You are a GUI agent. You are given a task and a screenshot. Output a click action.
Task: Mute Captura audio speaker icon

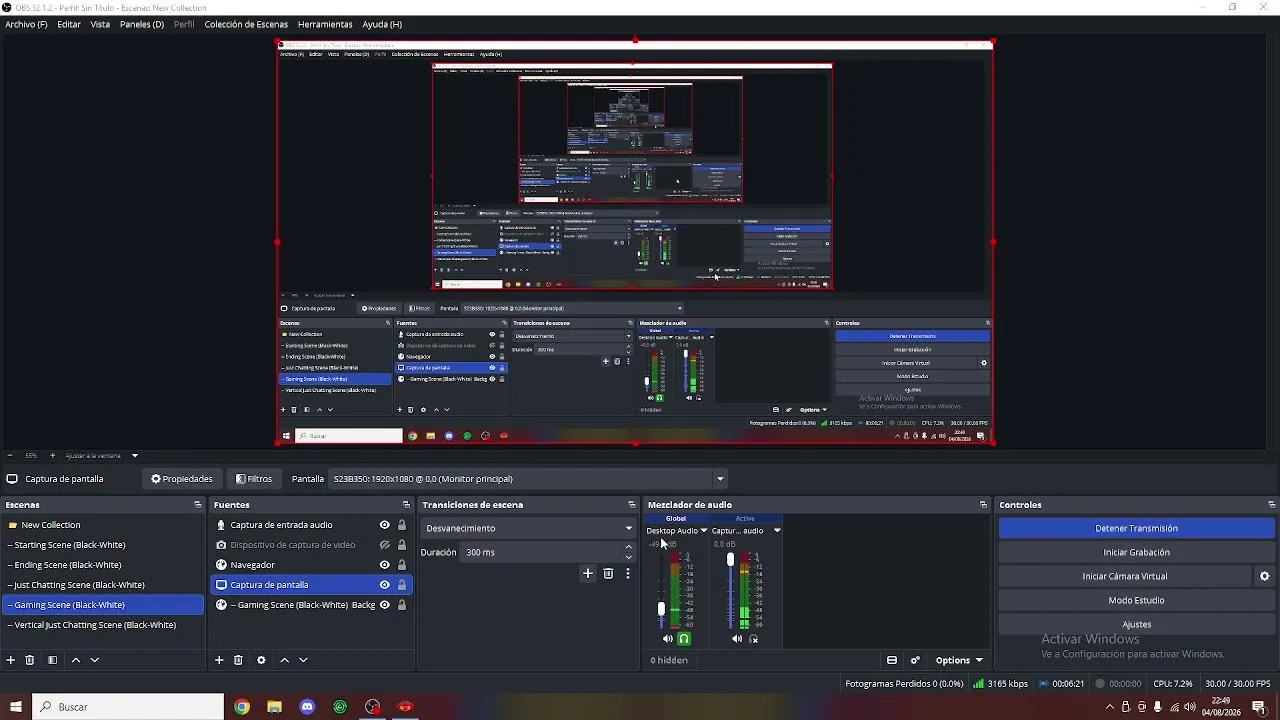pos(737,639)
